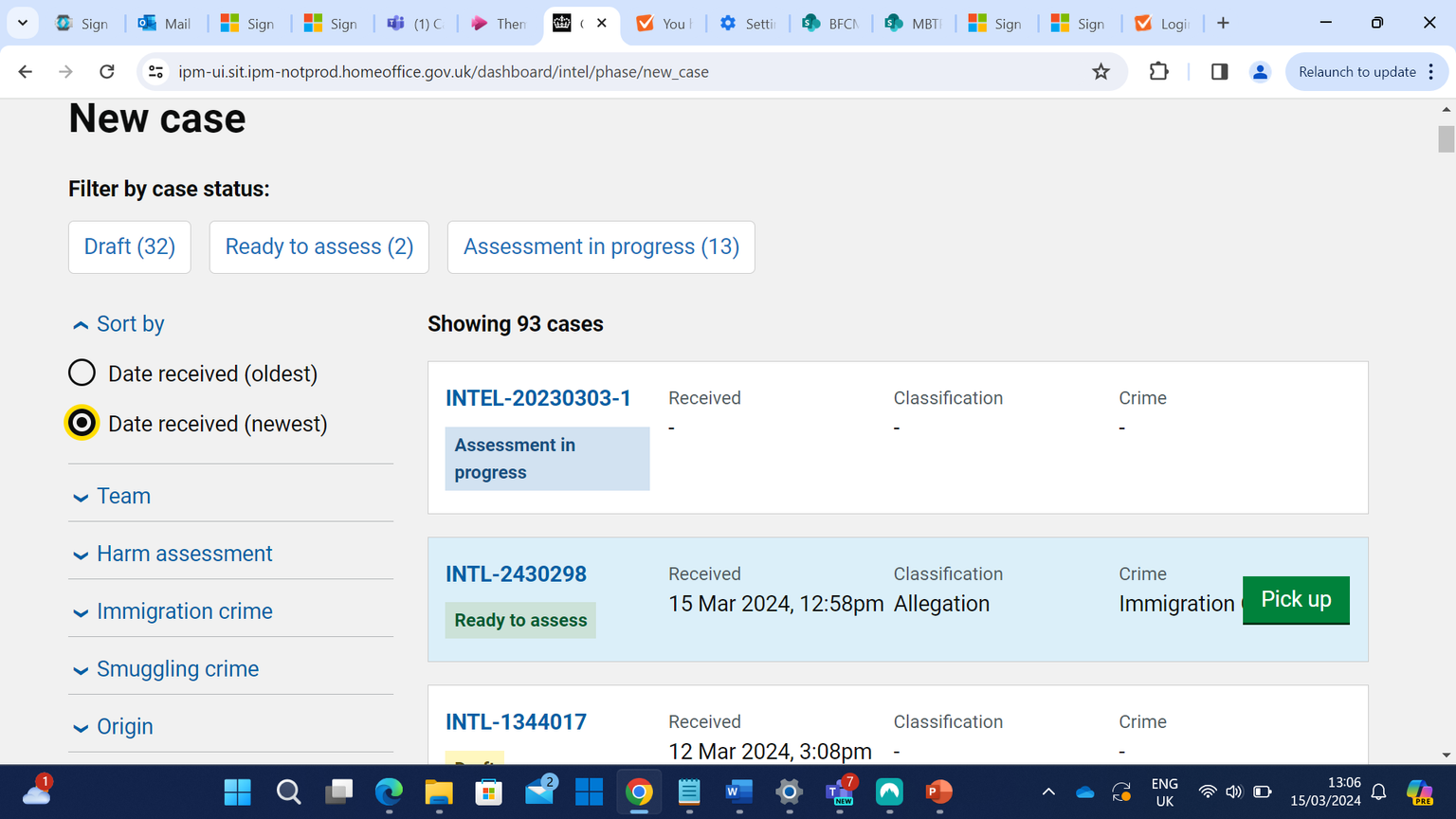
Task: Switch to the Settings browser tab
Action: click(x=748, y=23)
